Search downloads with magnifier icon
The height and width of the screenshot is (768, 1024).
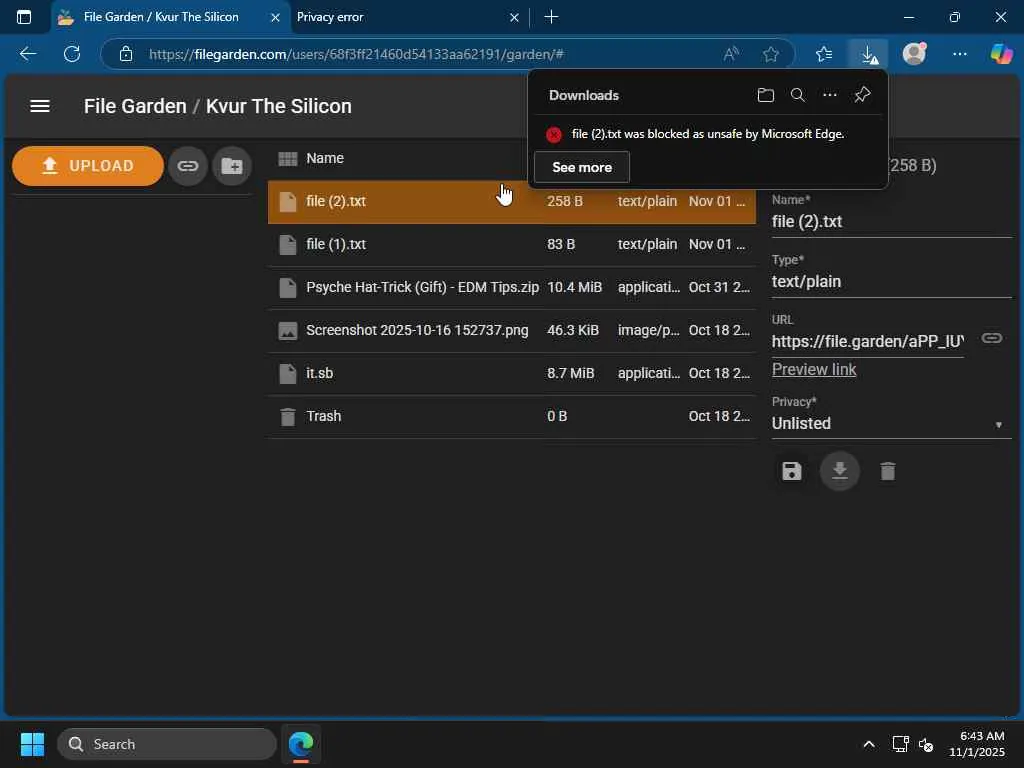pos(797,95)
